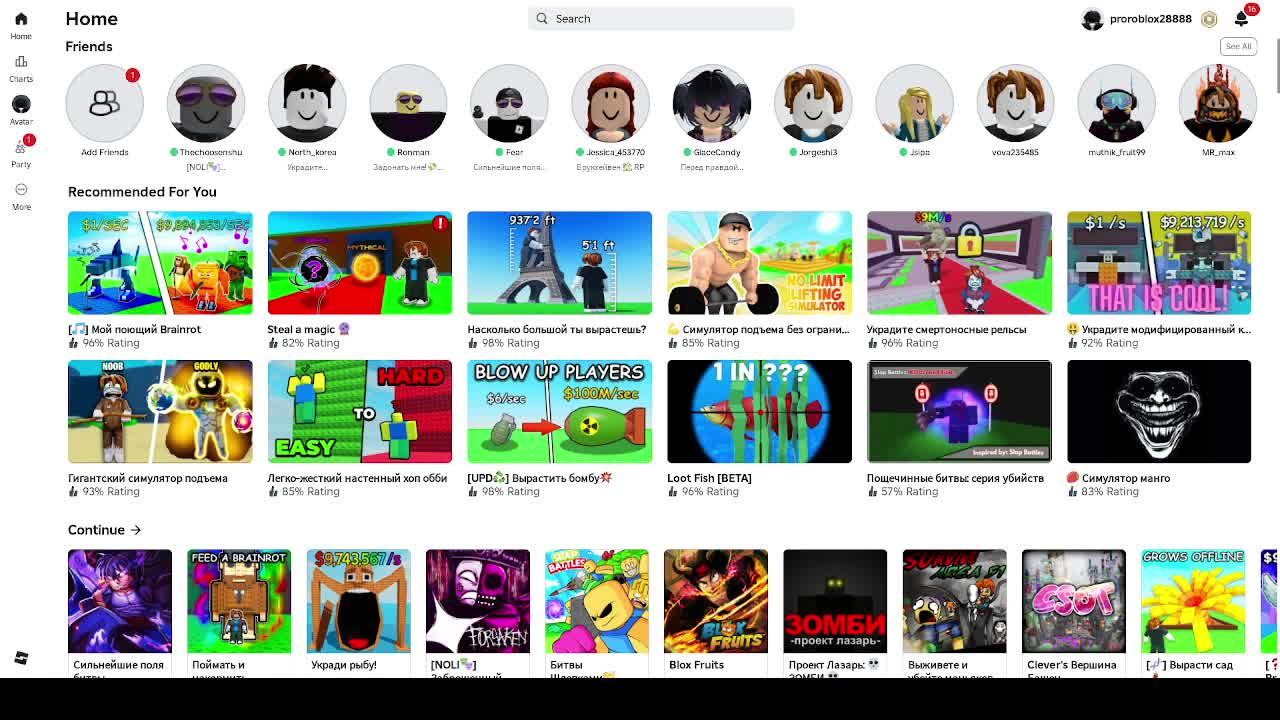Open the THAT IS COOL game thumbnail

tap(1159, 263)
